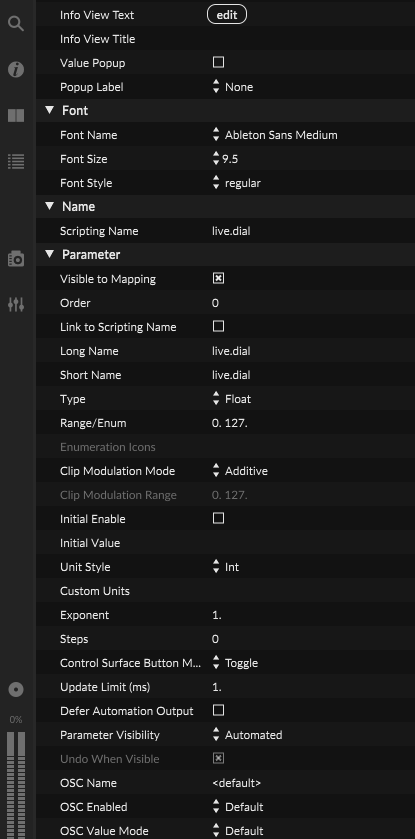Click the Scripting Name value live.dial
The image size is (415, 839).
coord(231,231)
